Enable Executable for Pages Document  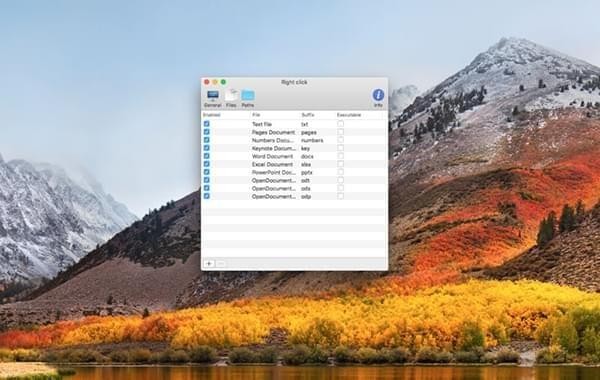click(341, 132)
